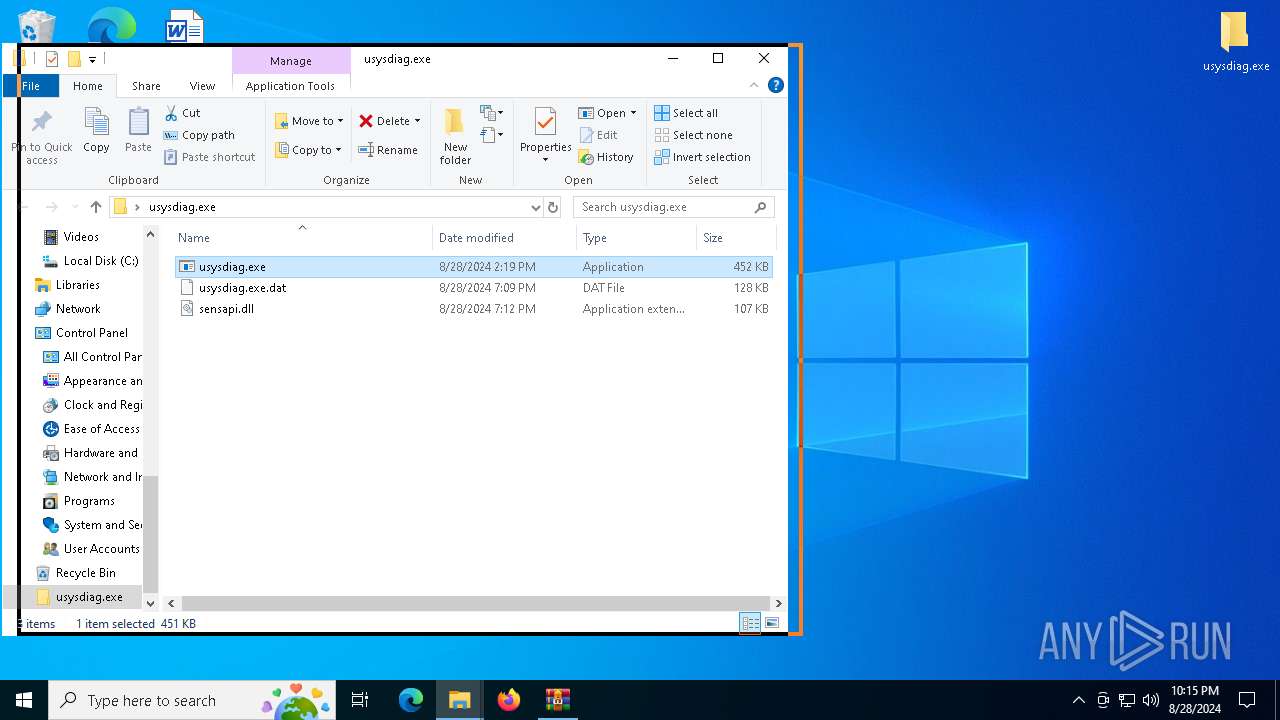Click the Paste ribbon button
This screenshot has width=1280, height=720.
pos(138,132)
